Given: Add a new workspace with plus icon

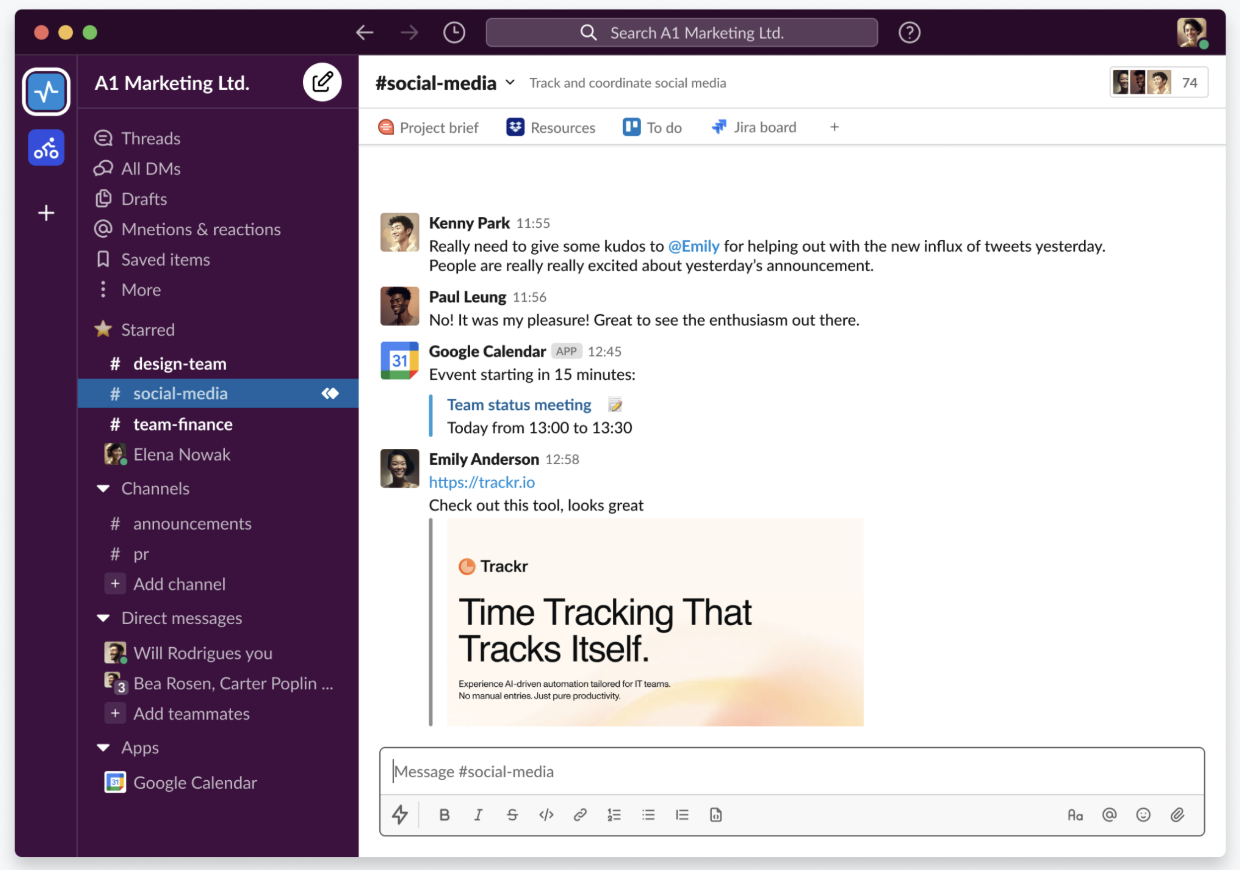Looking at the screenshot, I should tap(46, 213).
